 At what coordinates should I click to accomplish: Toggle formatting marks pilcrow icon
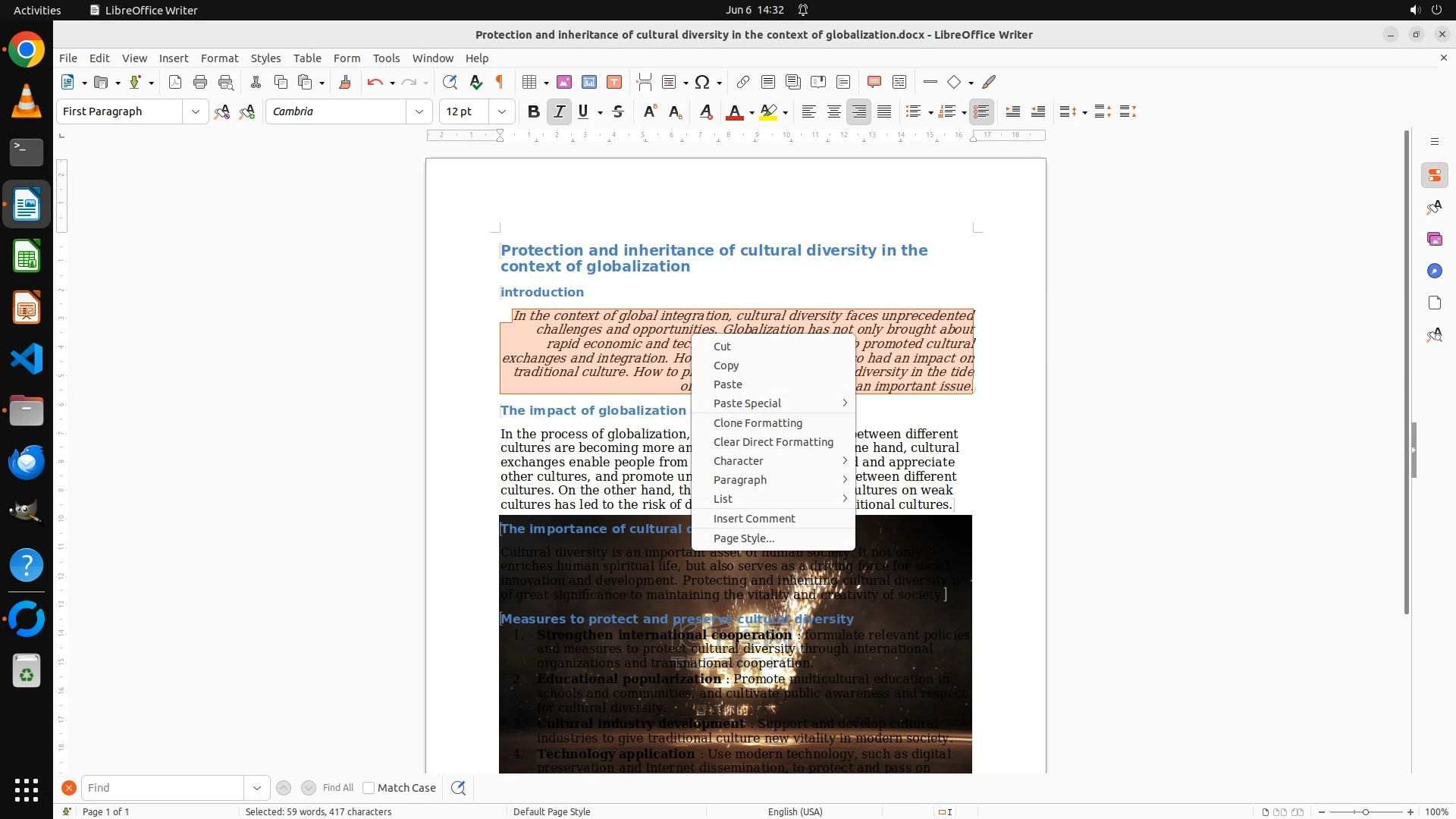[499, 82]
